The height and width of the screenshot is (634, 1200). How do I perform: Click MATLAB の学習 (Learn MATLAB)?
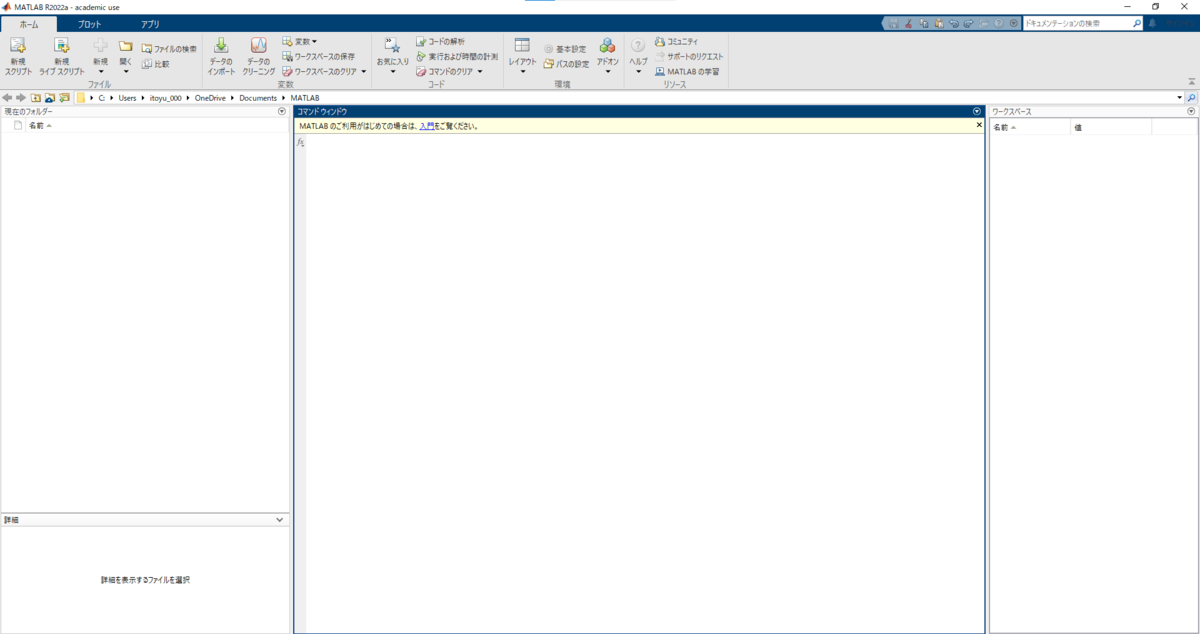686,71
